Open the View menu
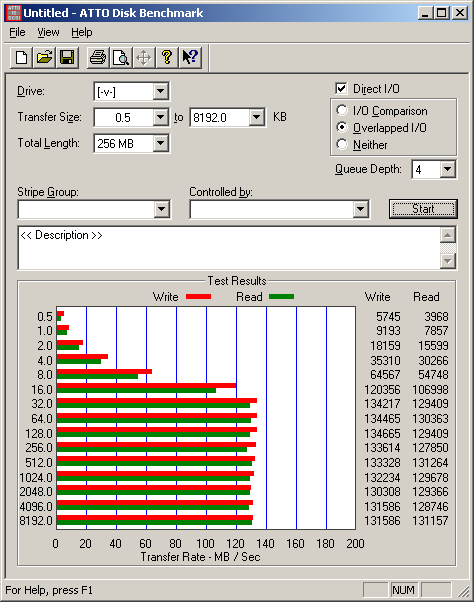Image resolution: width=474 pixels, height=602 pixels. [48, 32]
